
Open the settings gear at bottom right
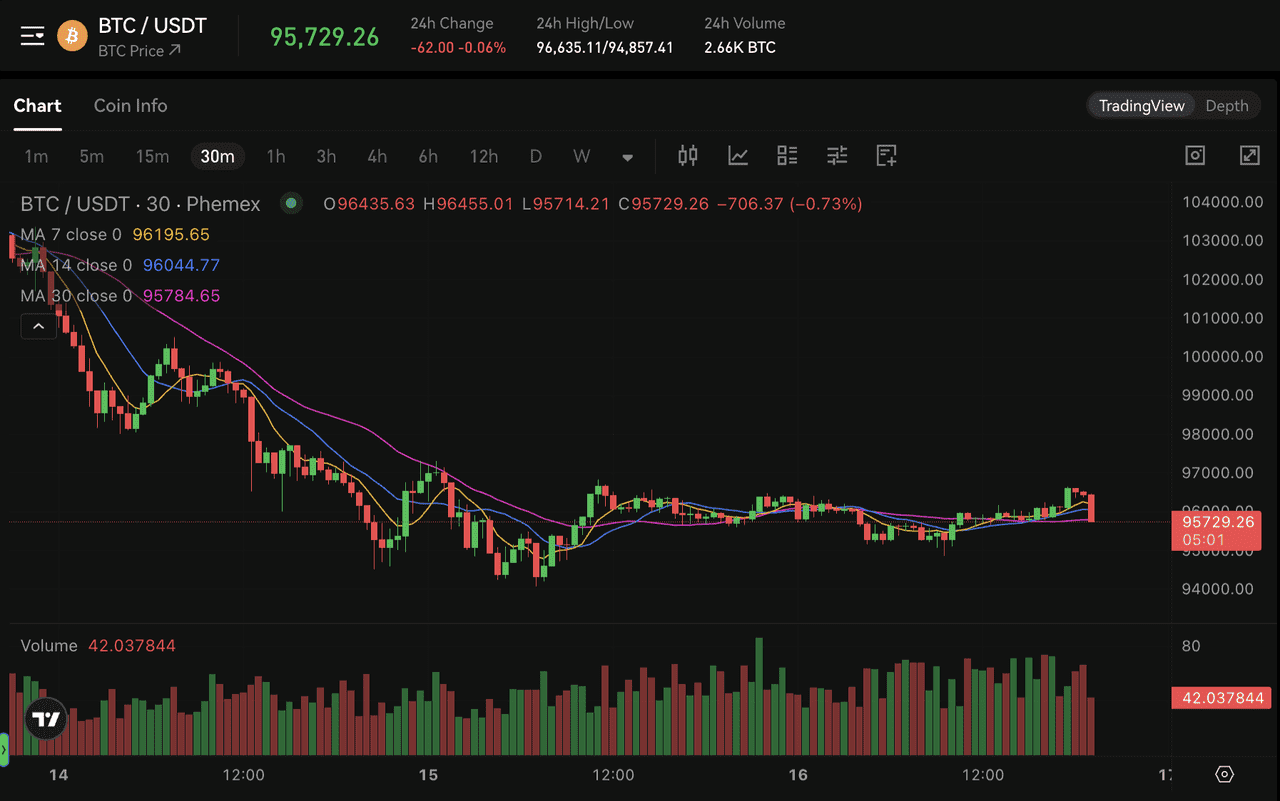tap(1224, 774)
